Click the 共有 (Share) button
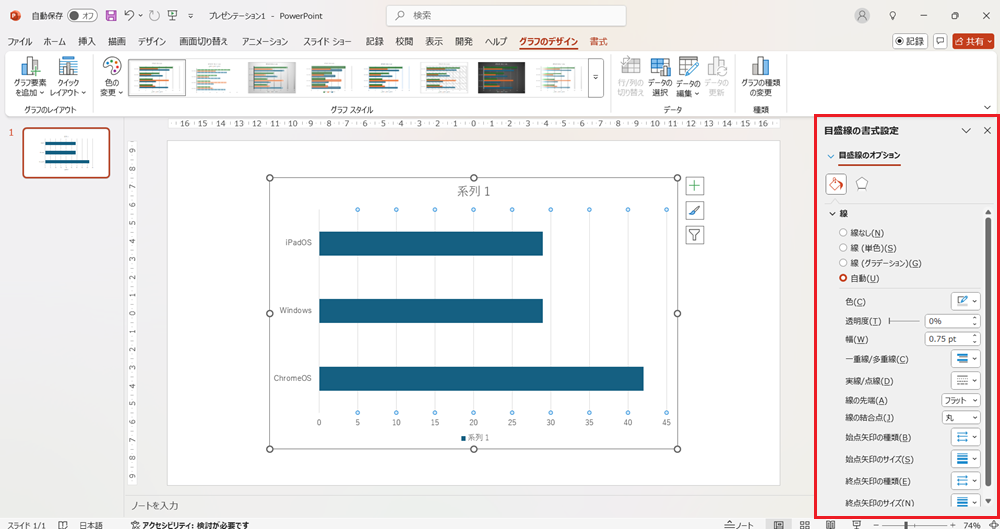The image size is (1000, 529). click(973, 41)
